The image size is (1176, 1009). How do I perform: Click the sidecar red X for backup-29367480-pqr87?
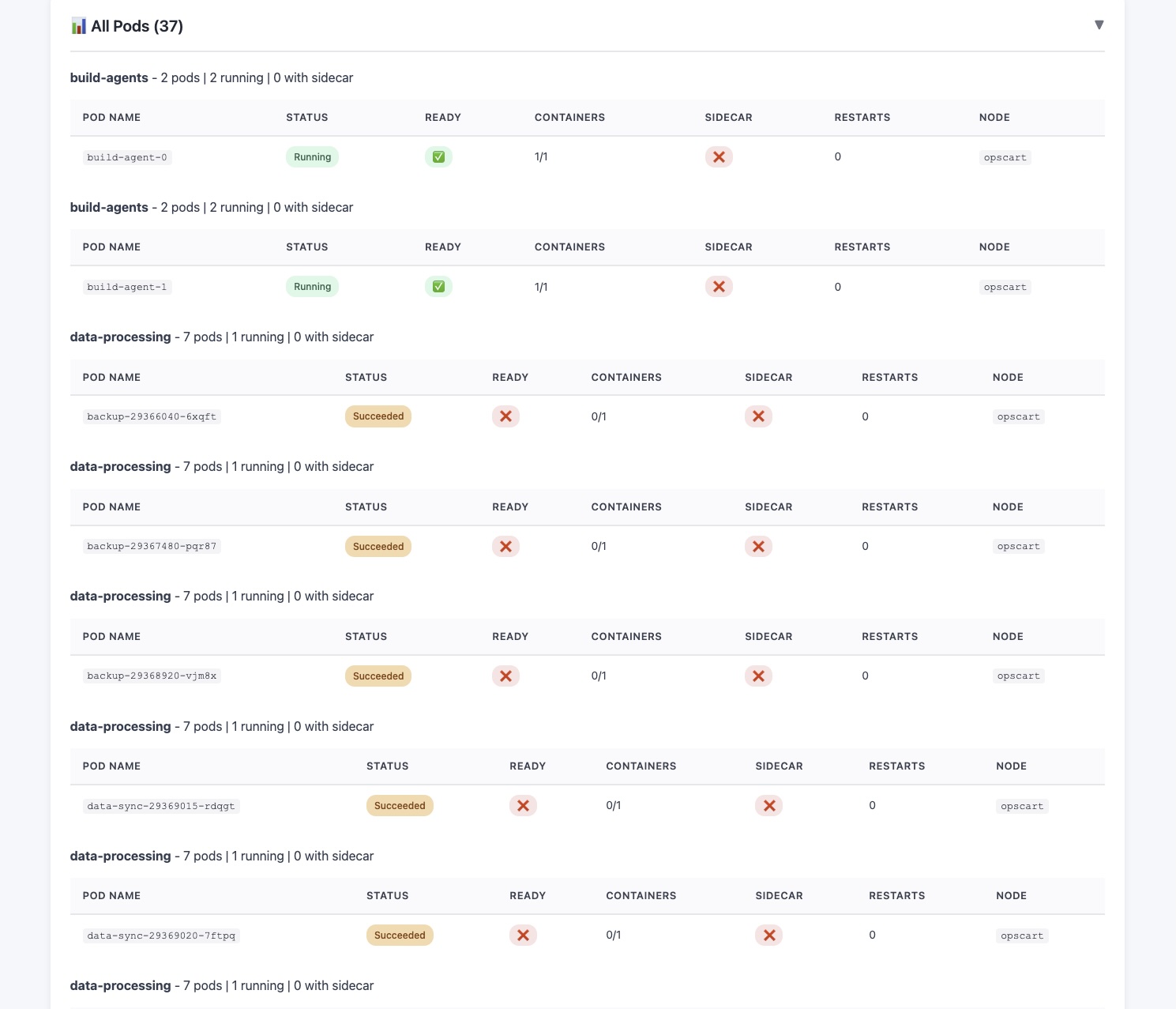pyautogui.click(x=758, y=546)
